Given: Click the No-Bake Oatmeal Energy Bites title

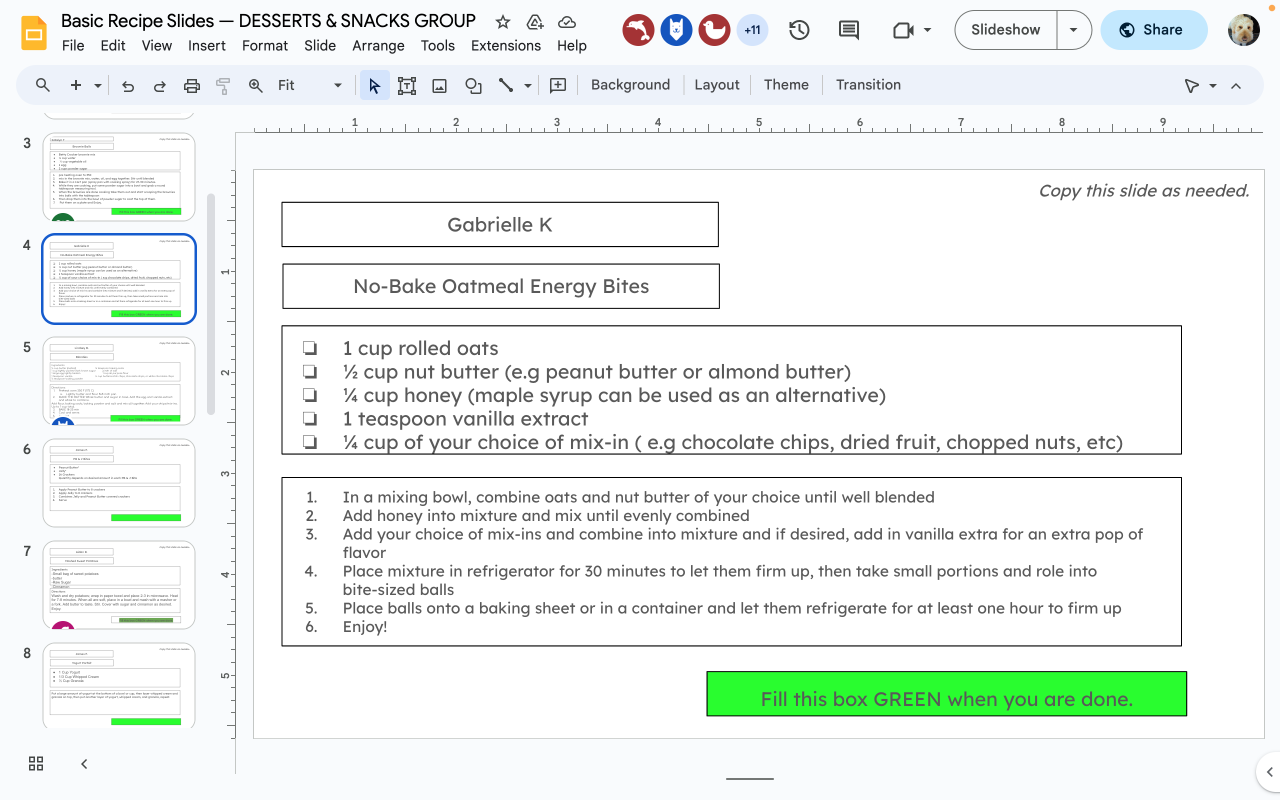Looking at the screenshot, I should pos(501,286).
